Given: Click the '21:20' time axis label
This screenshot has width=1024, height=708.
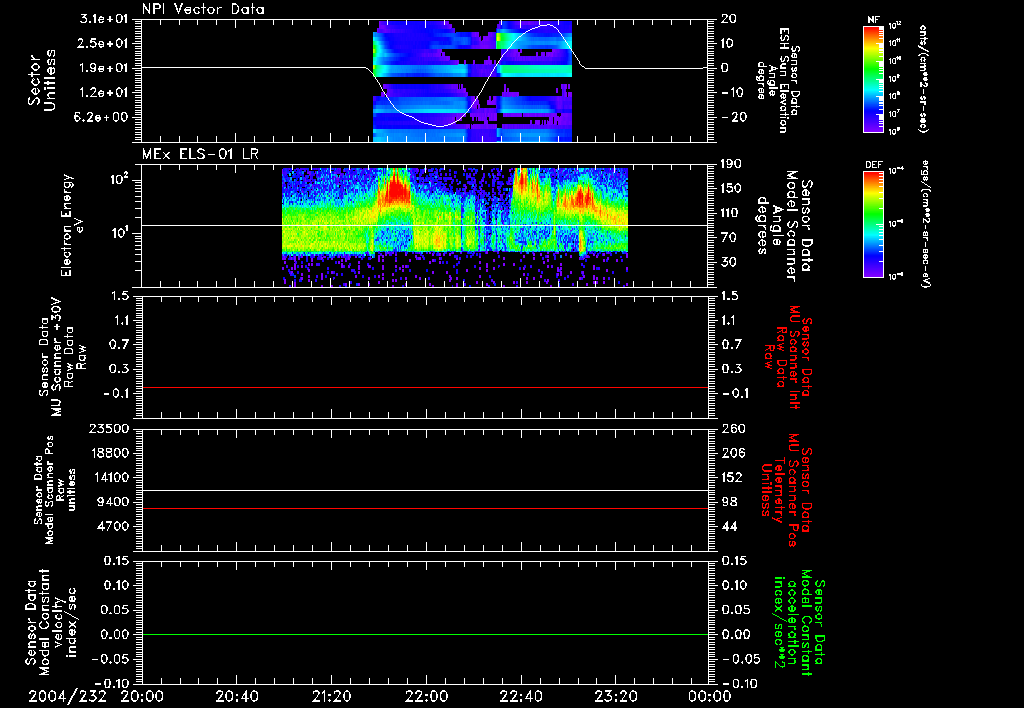Looking at the screenshot, I should [332, 696].
